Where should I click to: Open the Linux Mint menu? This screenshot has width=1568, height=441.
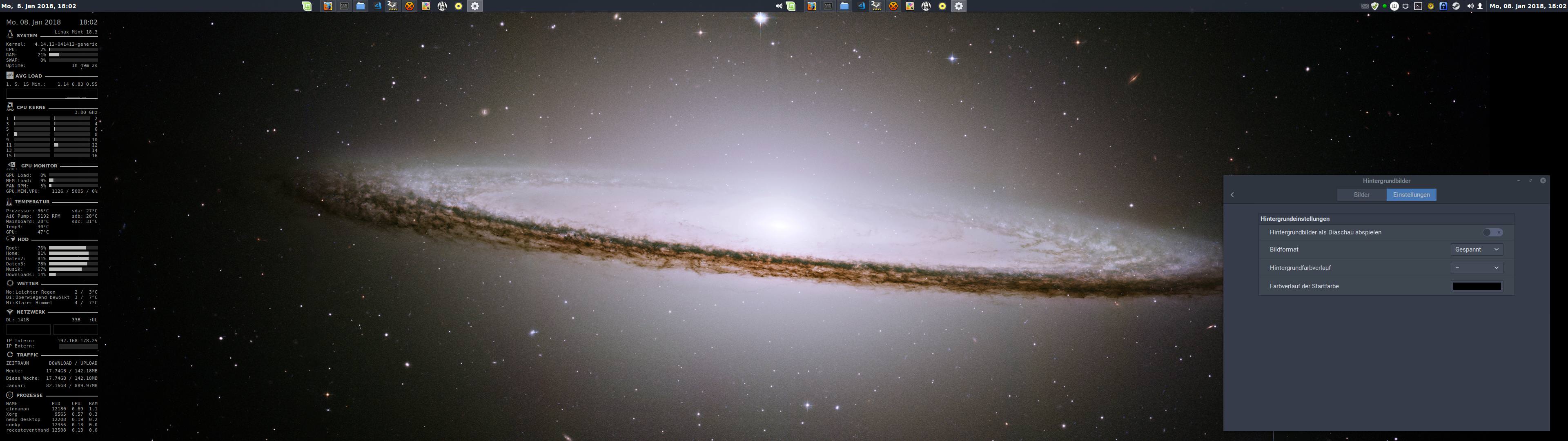pyautogui.click(x=306, y=6)
